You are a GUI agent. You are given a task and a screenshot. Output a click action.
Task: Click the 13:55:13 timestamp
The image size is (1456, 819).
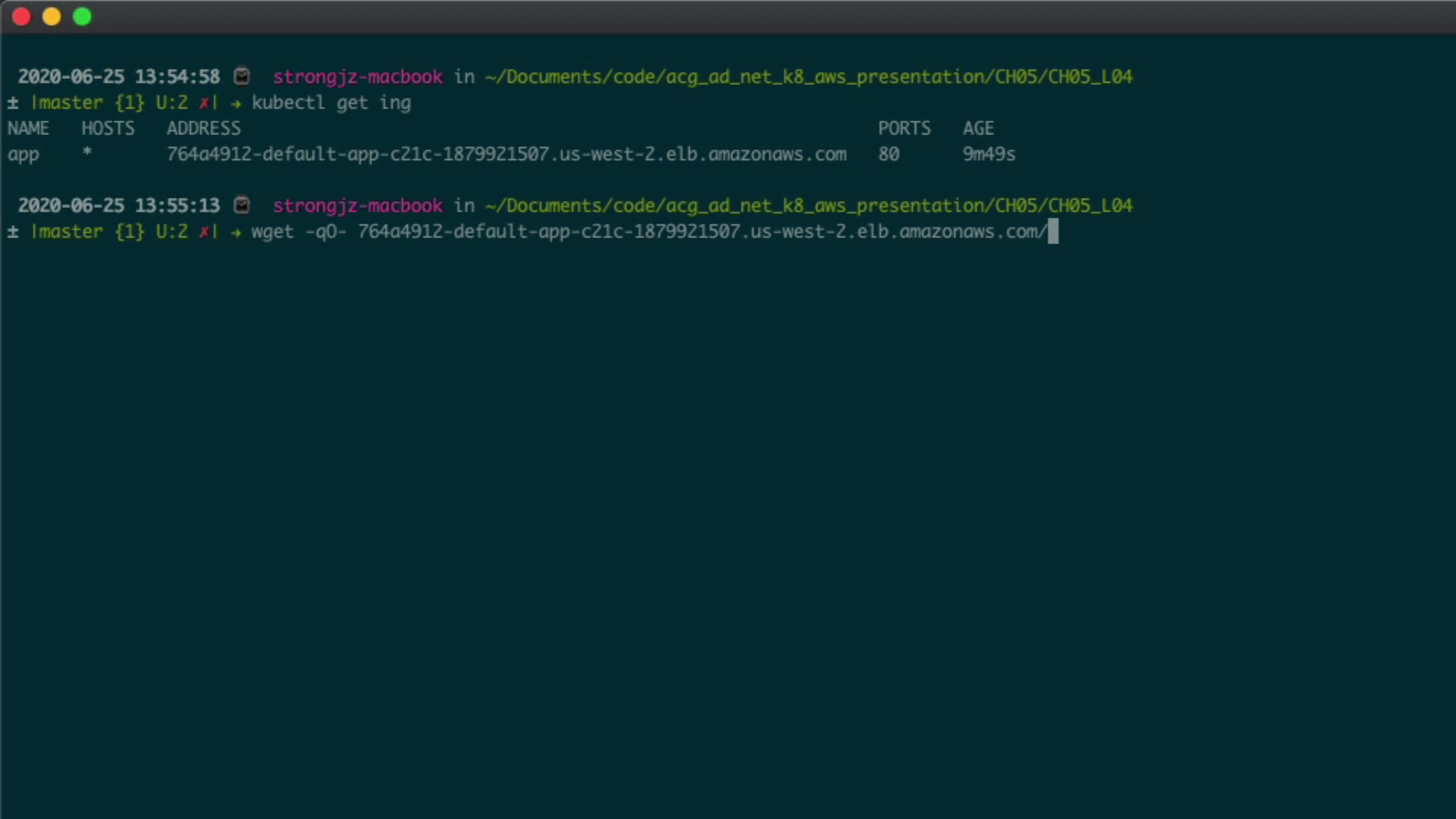(177, 206)
